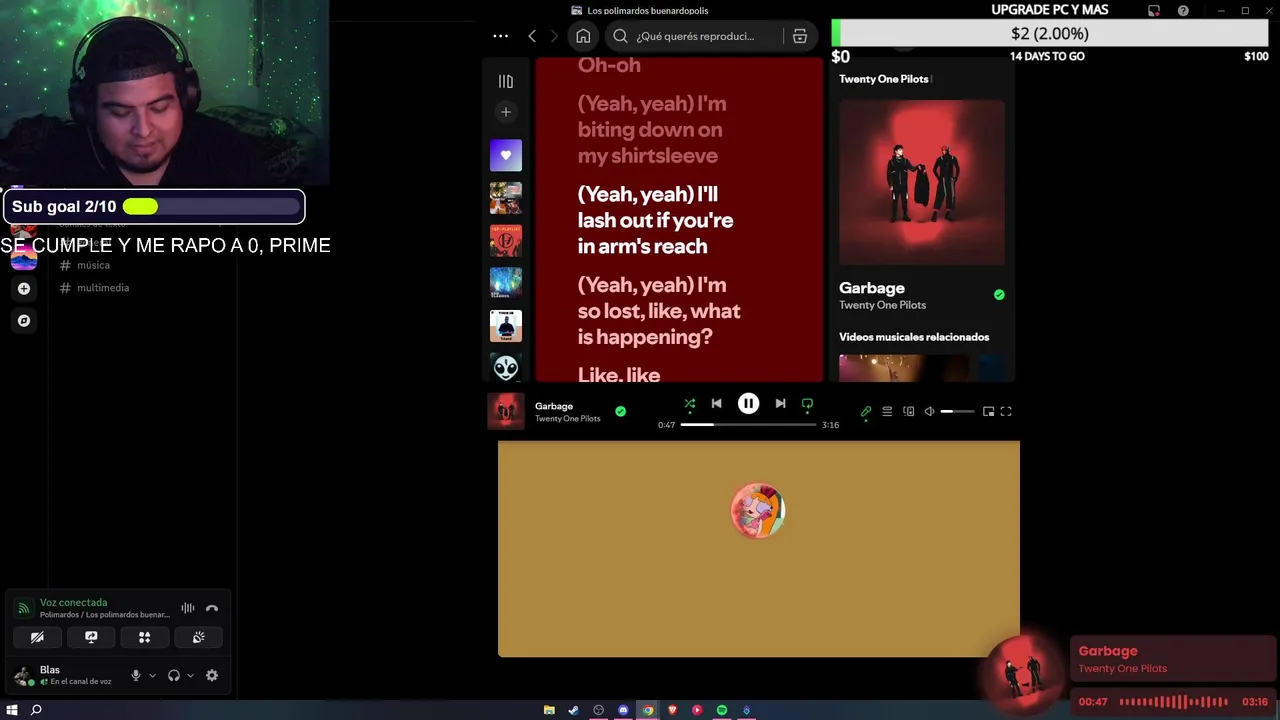Seek in the song progress bar
1280x720 pixels.
point(748,424)
